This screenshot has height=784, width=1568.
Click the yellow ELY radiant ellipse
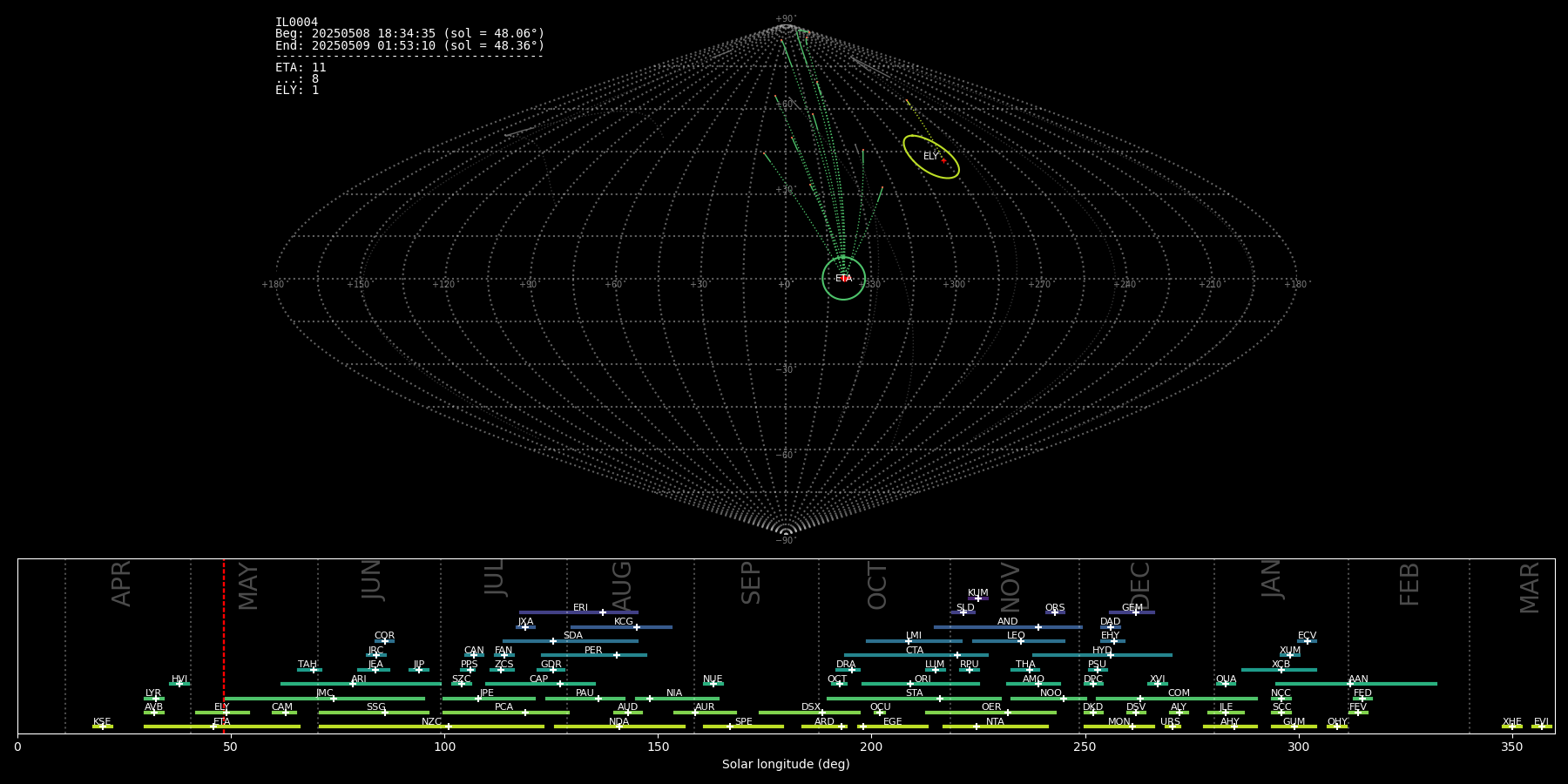[930, 157]
